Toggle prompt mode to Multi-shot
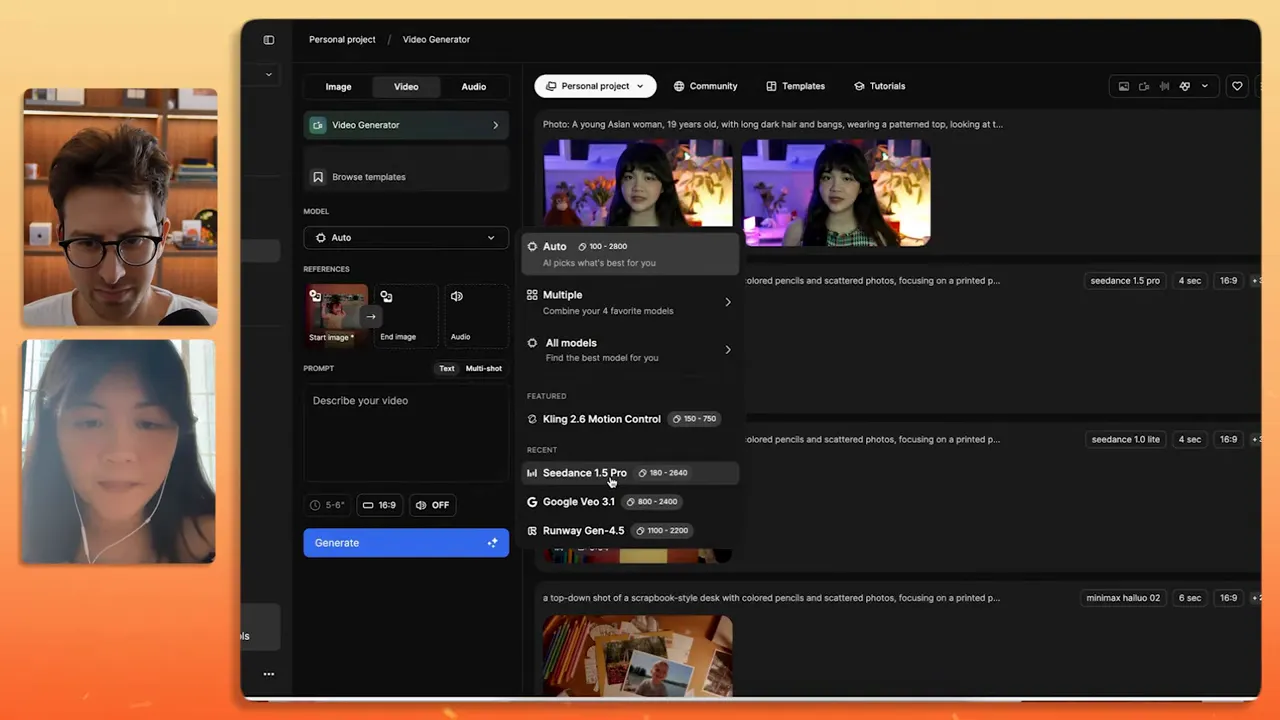1280x720 pixels. coord(484,369)
